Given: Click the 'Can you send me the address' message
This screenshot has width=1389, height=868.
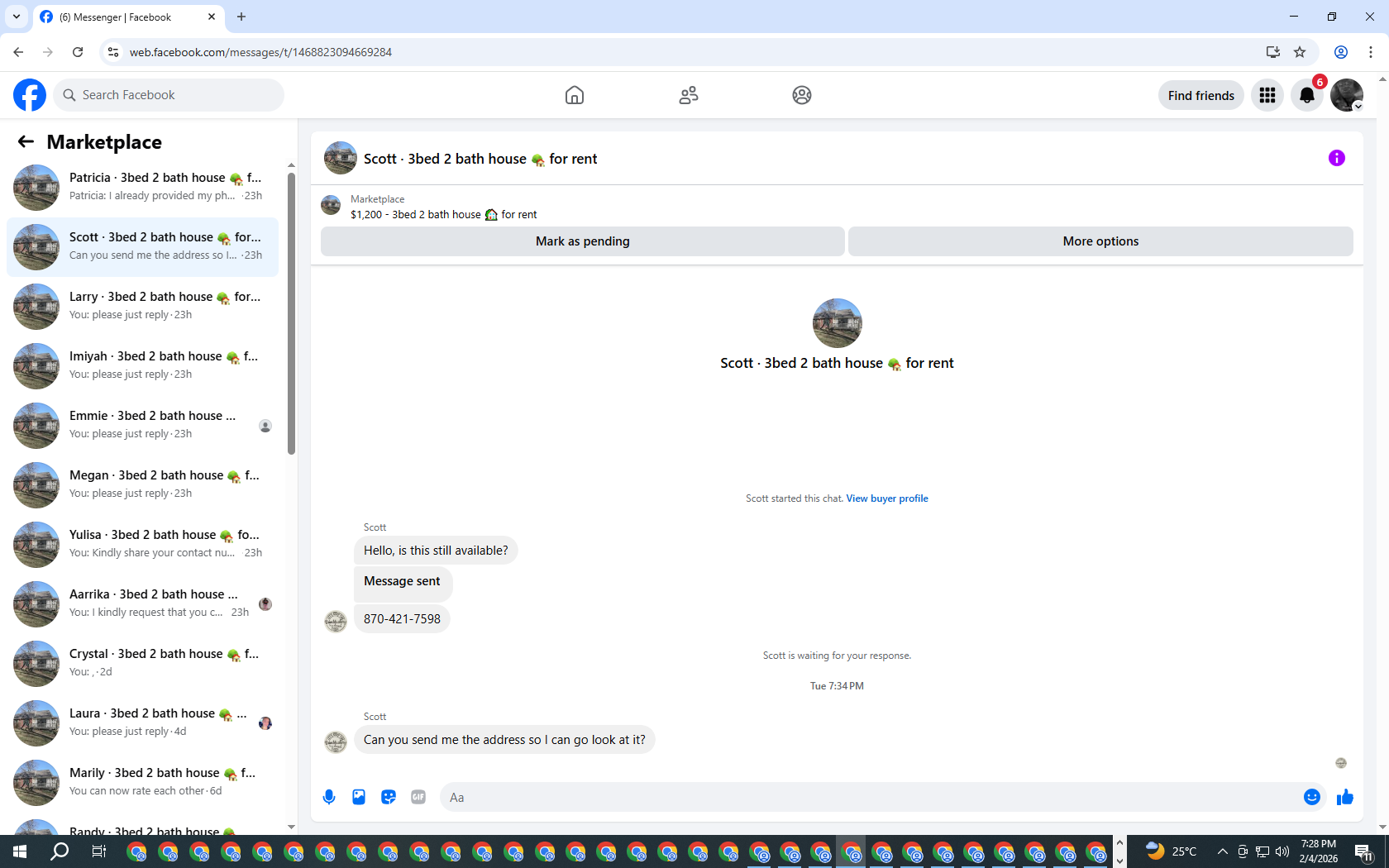Looking at the screenshot, I should 504,740.
